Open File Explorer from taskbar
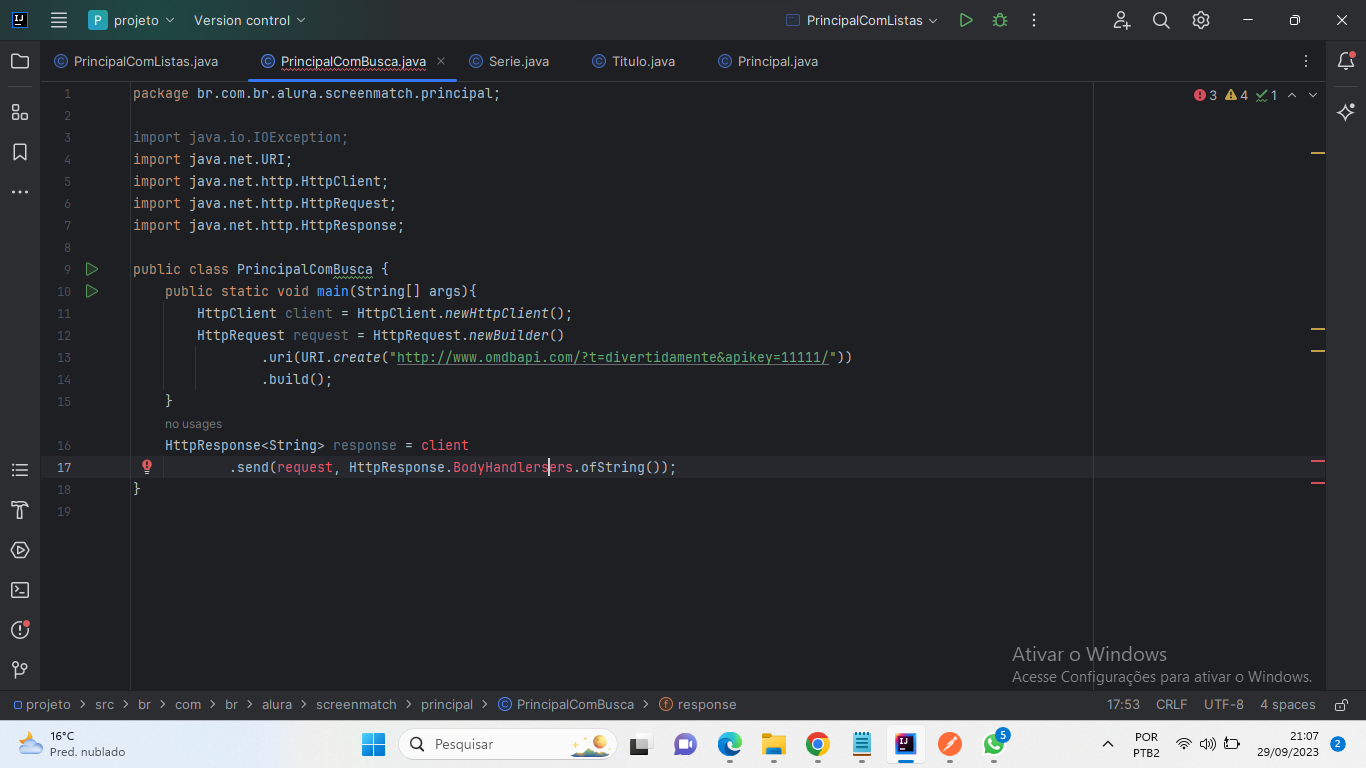 [x=773, y=744]
